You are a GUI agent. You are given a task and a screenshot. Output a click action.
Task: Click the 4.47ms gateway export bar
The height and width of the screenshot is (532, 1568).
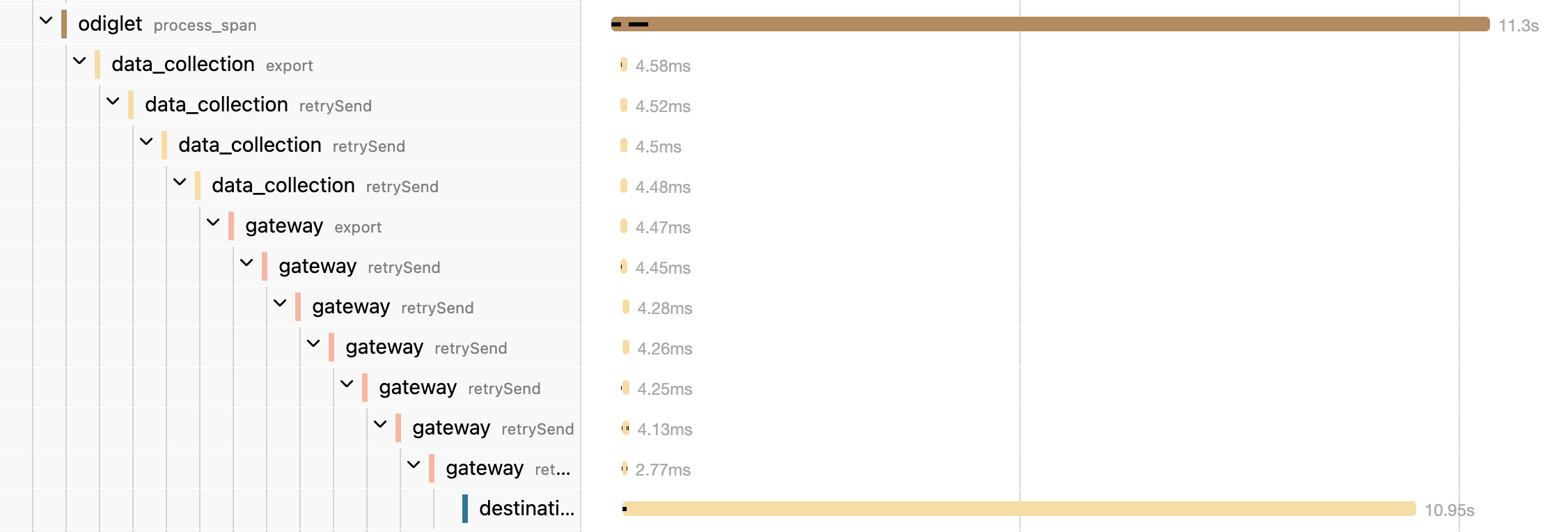coord(624,226)
